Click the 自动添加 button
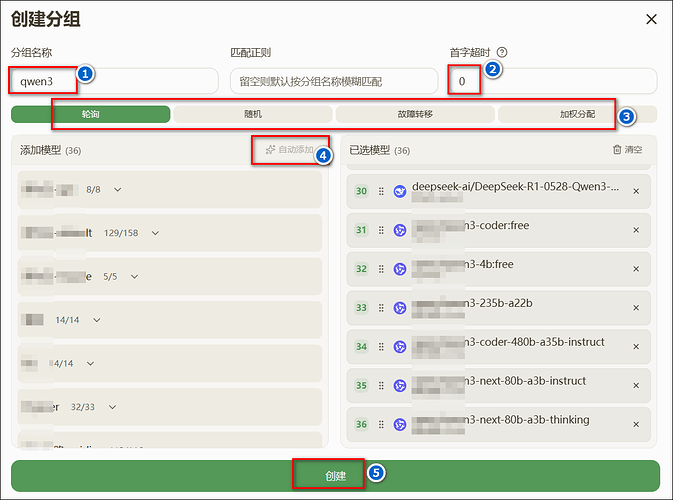Image resolution: width=673 pixels, height=500 pixels. 290,149
